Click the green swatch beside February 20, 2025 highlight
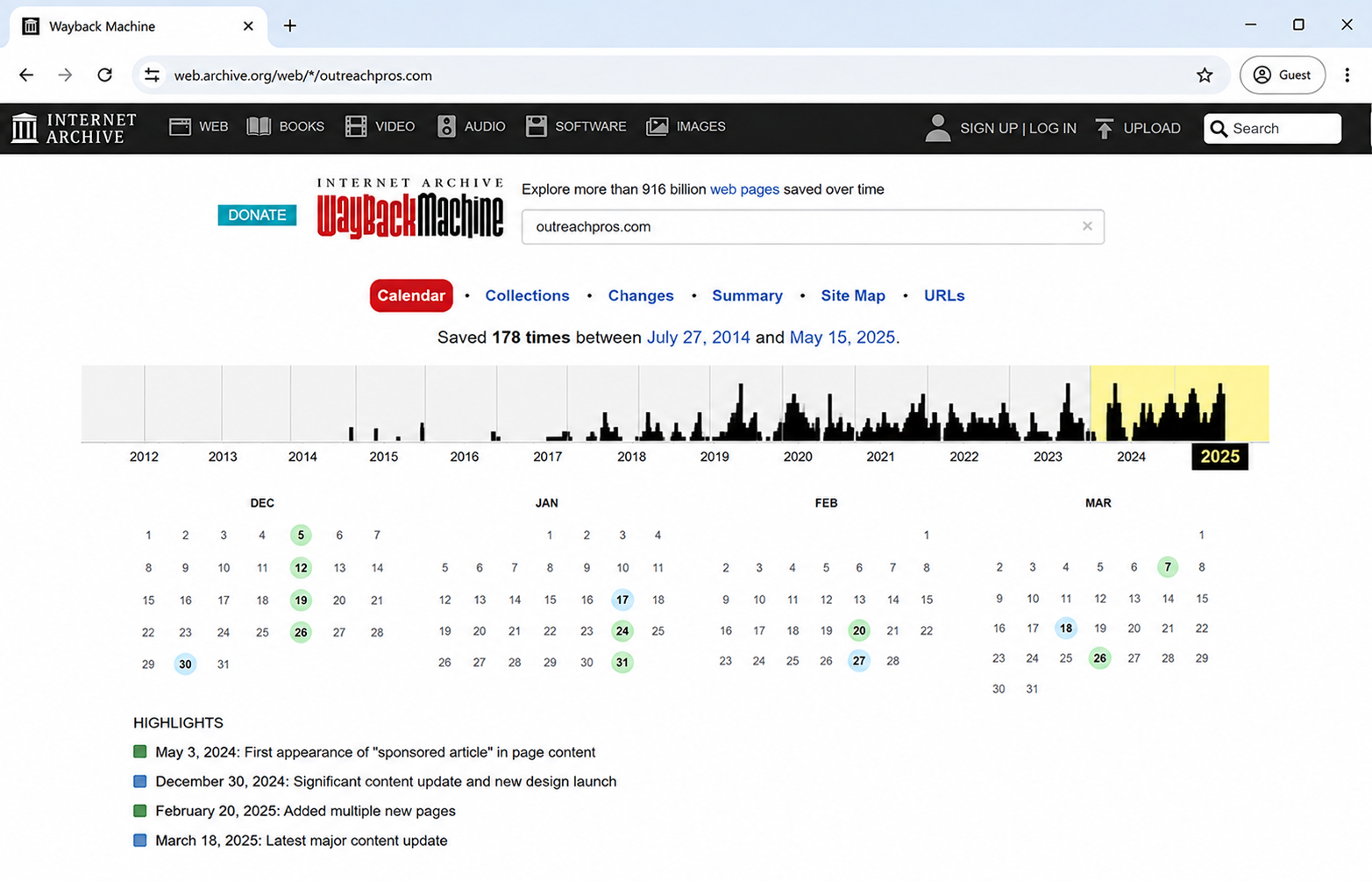Screen dimensions: 1372x881 click(x=140, y=811)
